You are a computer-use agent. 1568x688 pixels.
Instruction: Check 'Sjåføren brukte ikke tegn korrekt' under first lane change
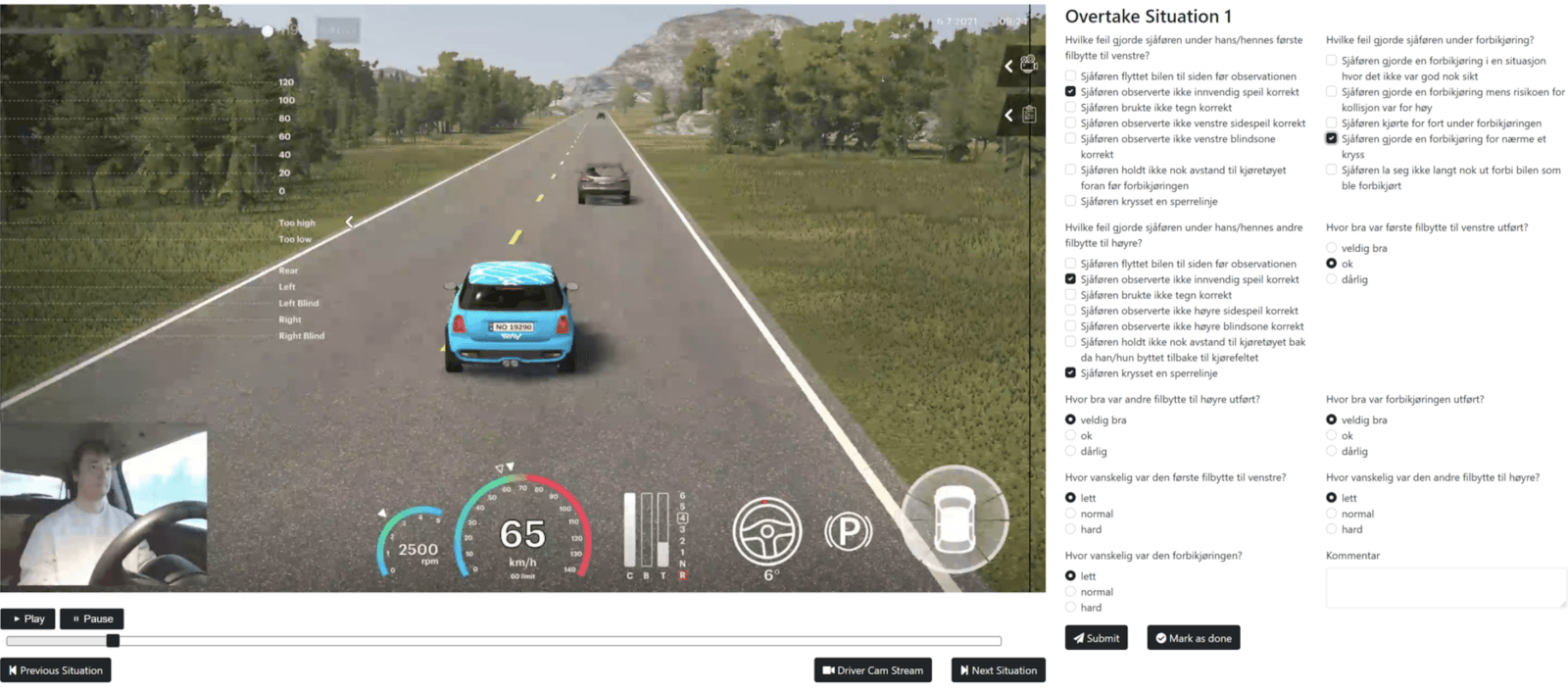(1070, 108)
